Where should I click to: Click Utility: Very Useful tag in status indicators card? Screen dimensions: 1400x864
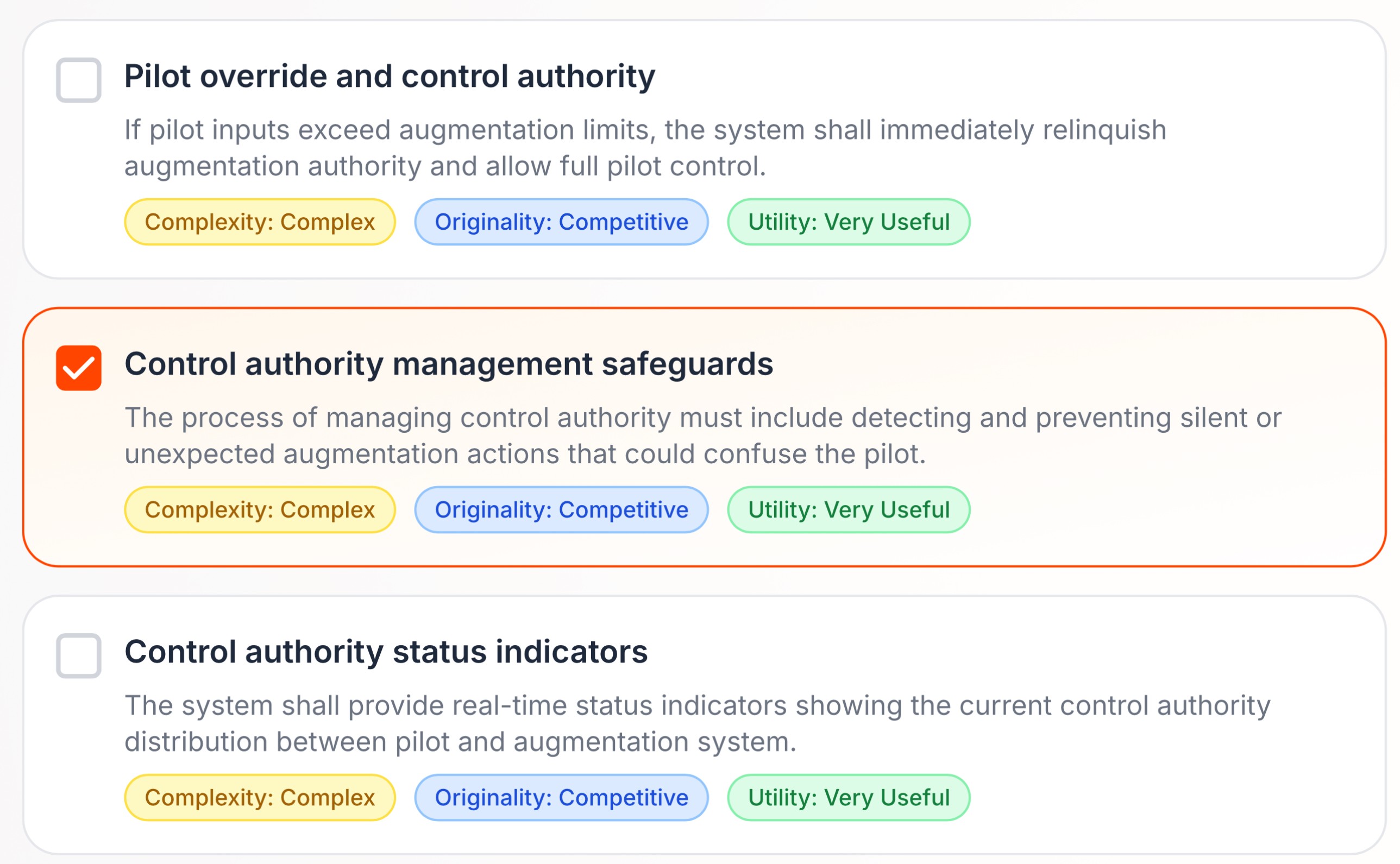coord(849,798)
